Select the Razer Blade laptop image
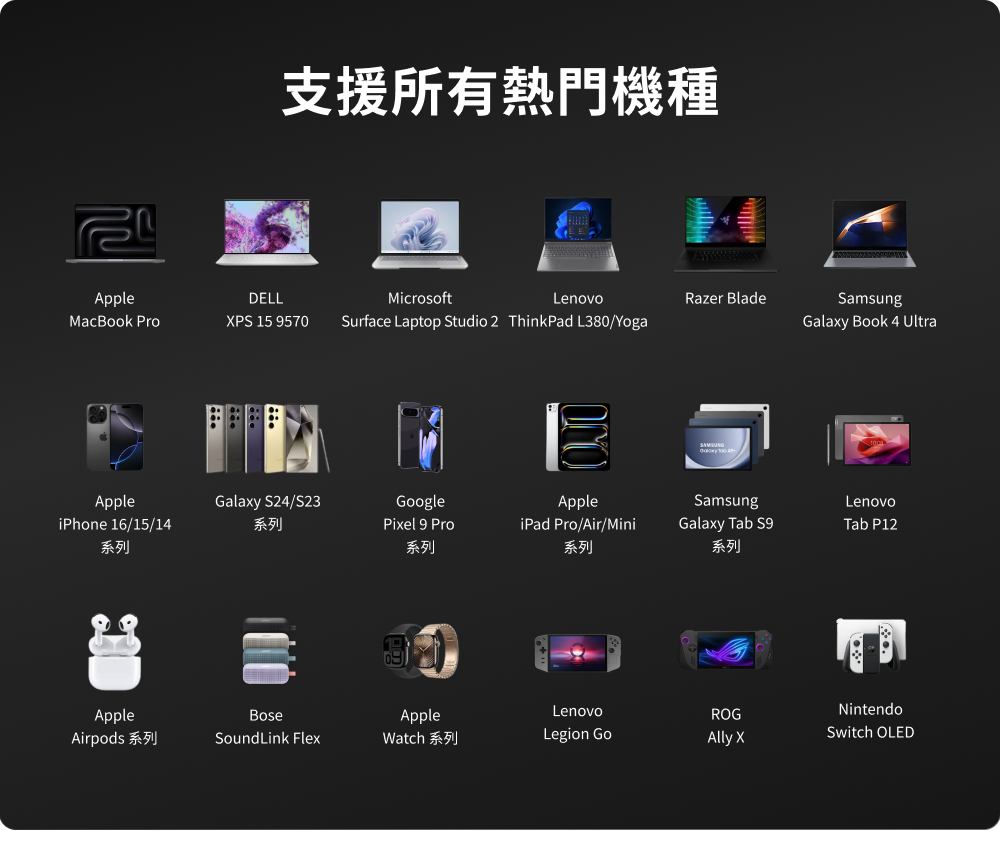This screenshot has width=1000, height=842. [x=726, y=233]
